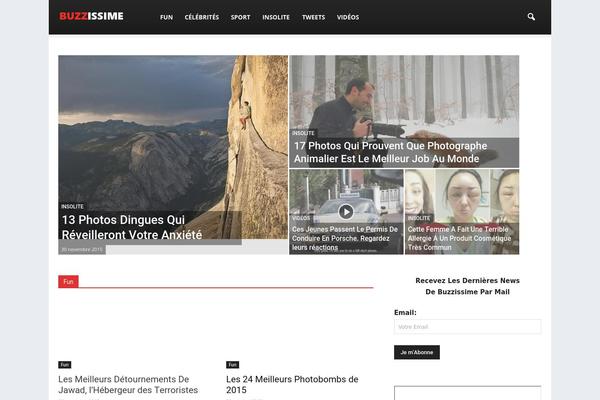Screen dimensions: 600x400
Task: Open the Vidéos menu item
Action: pos(348,17)
